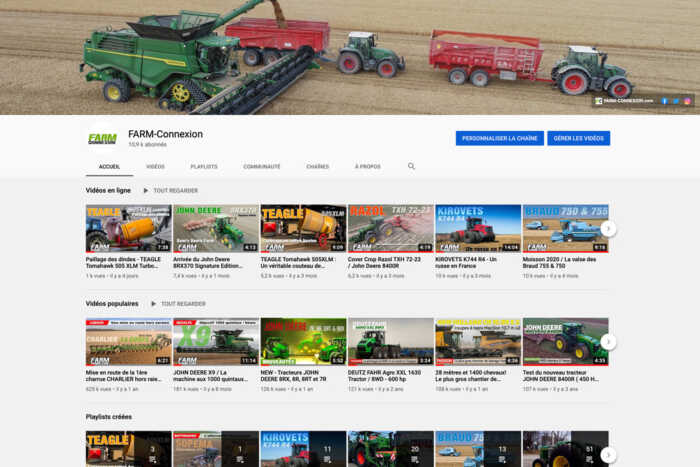Open the Vidéos populaires section heading
Viewport: 700px width, 467px height.
coord(112,304)
